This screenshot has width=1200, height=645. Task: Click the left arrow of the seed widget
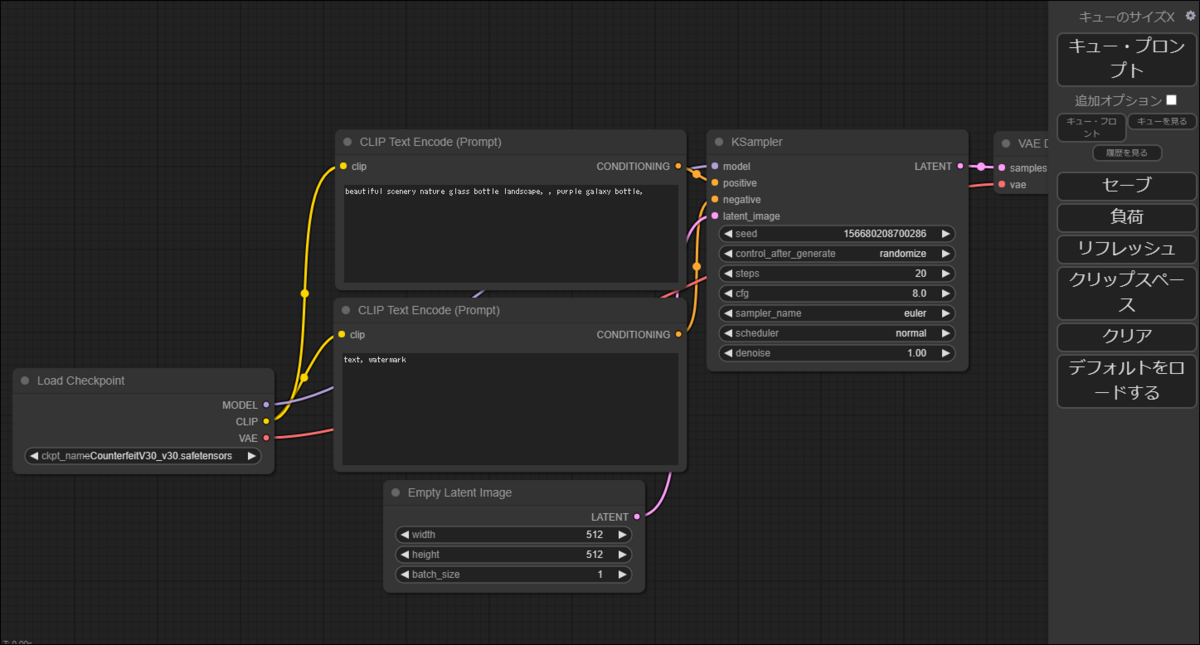point(728,233)
